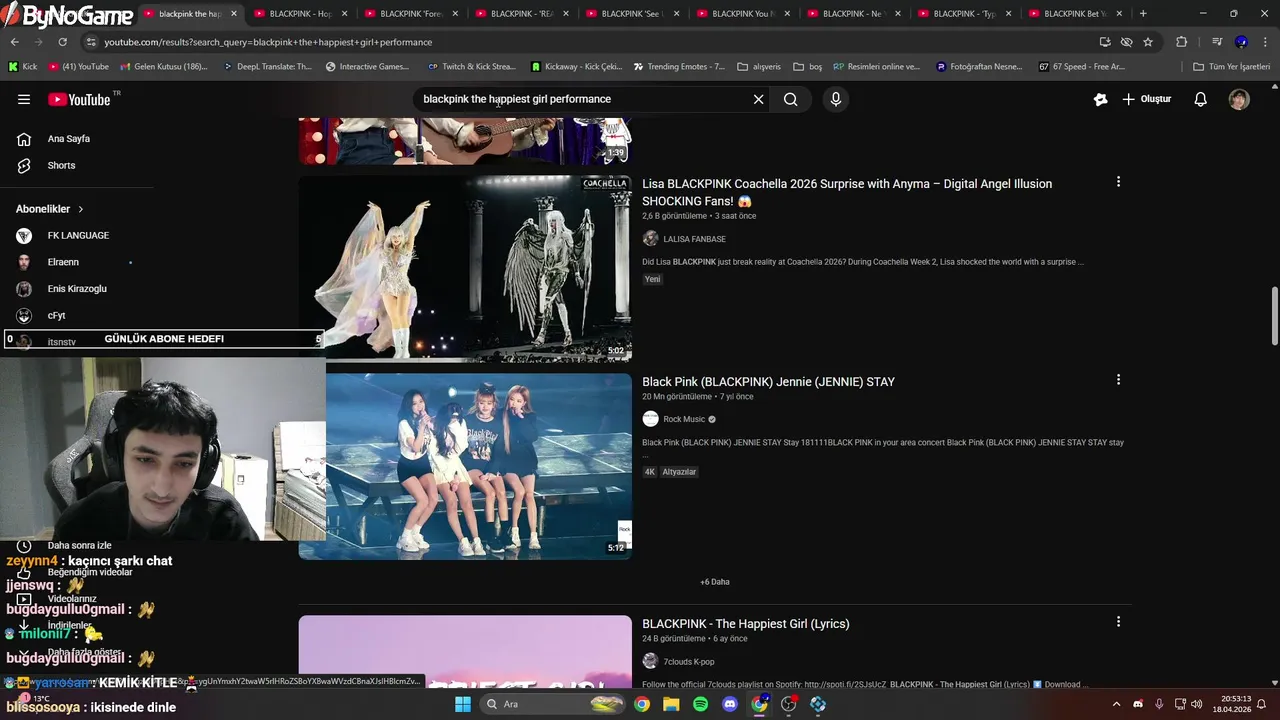The width and height of the screenshot is (1280, 720).
Task: Open File Explorer from the taskbar
Action: [x=671, y=704]
